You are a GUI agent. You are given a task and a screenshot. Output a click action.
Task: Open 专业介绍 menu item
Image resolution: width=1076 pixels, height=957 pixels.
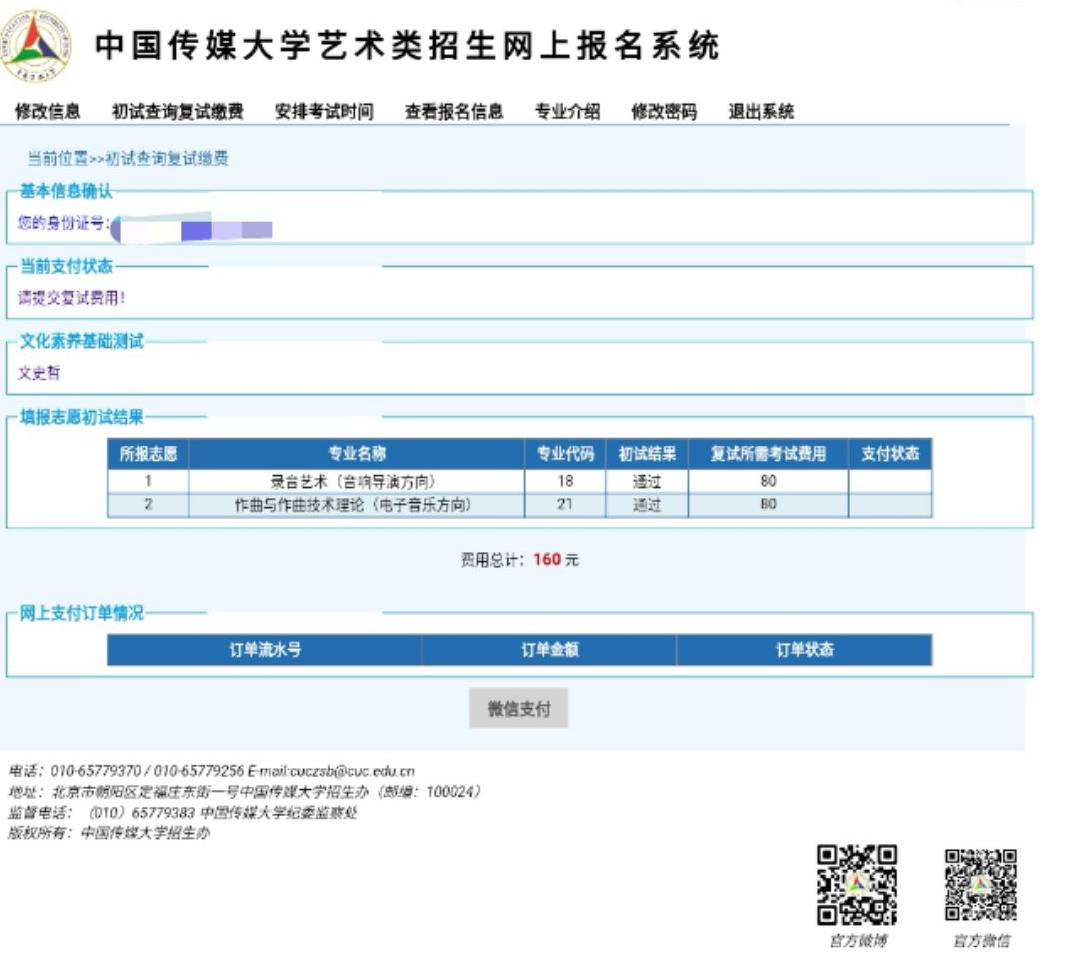pyautogui.click(x=568, y=111)
